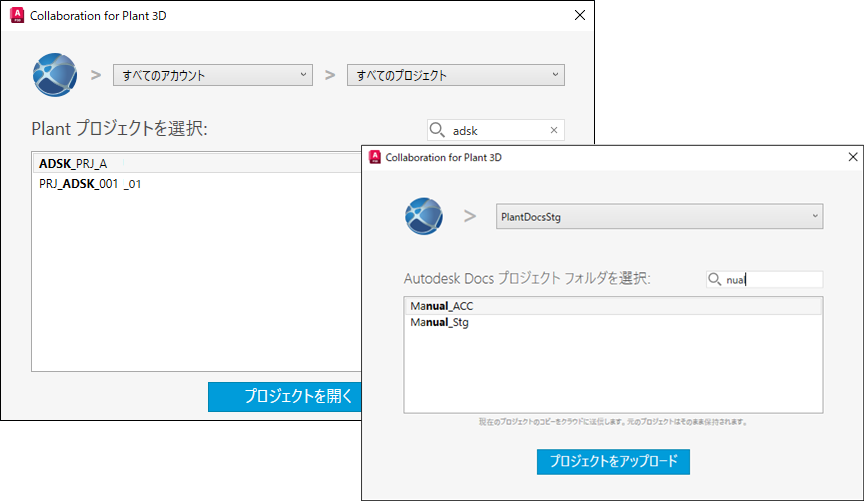Click the search field containing adsk

pyautogui.click(x=496, y=130)
